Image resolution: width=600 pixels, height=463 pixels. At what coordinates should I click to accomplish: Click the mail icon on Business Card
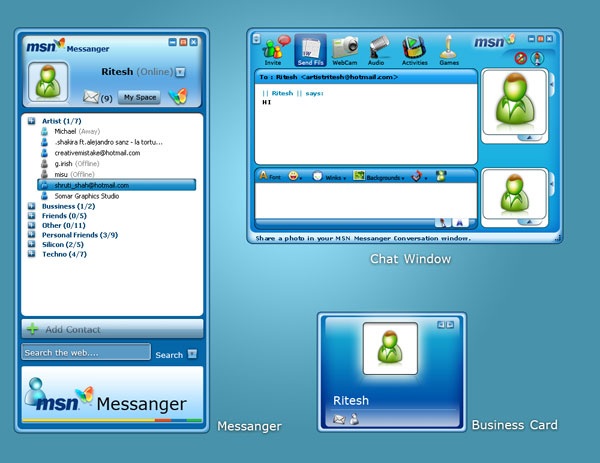(339, 419)
